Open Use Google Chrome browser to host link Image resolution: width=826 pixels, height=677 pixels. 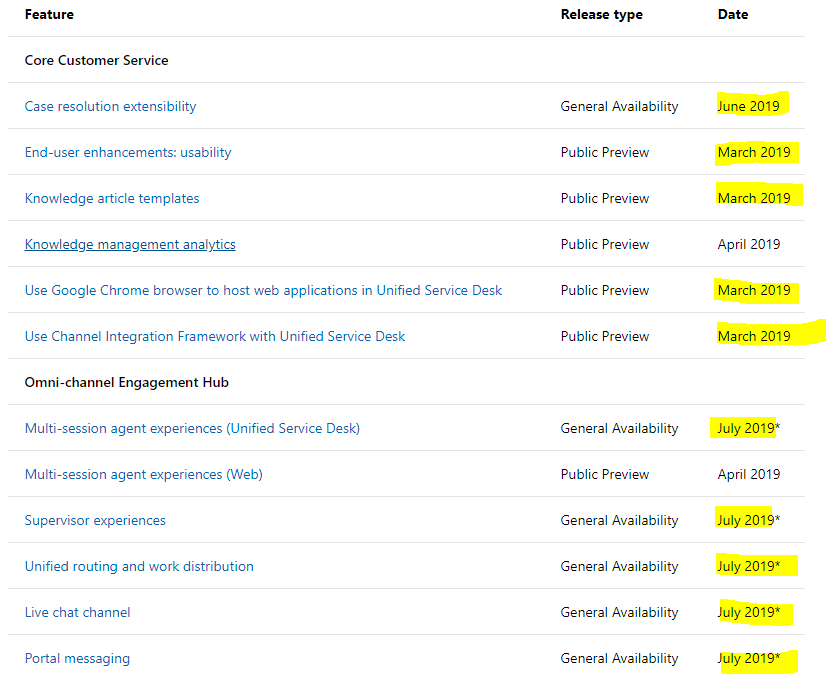click(263, 290)
